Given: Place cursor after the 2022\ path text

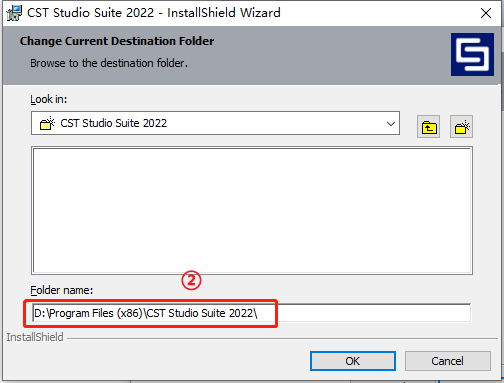Looking at the screenshot, I should tap(259, 313).
